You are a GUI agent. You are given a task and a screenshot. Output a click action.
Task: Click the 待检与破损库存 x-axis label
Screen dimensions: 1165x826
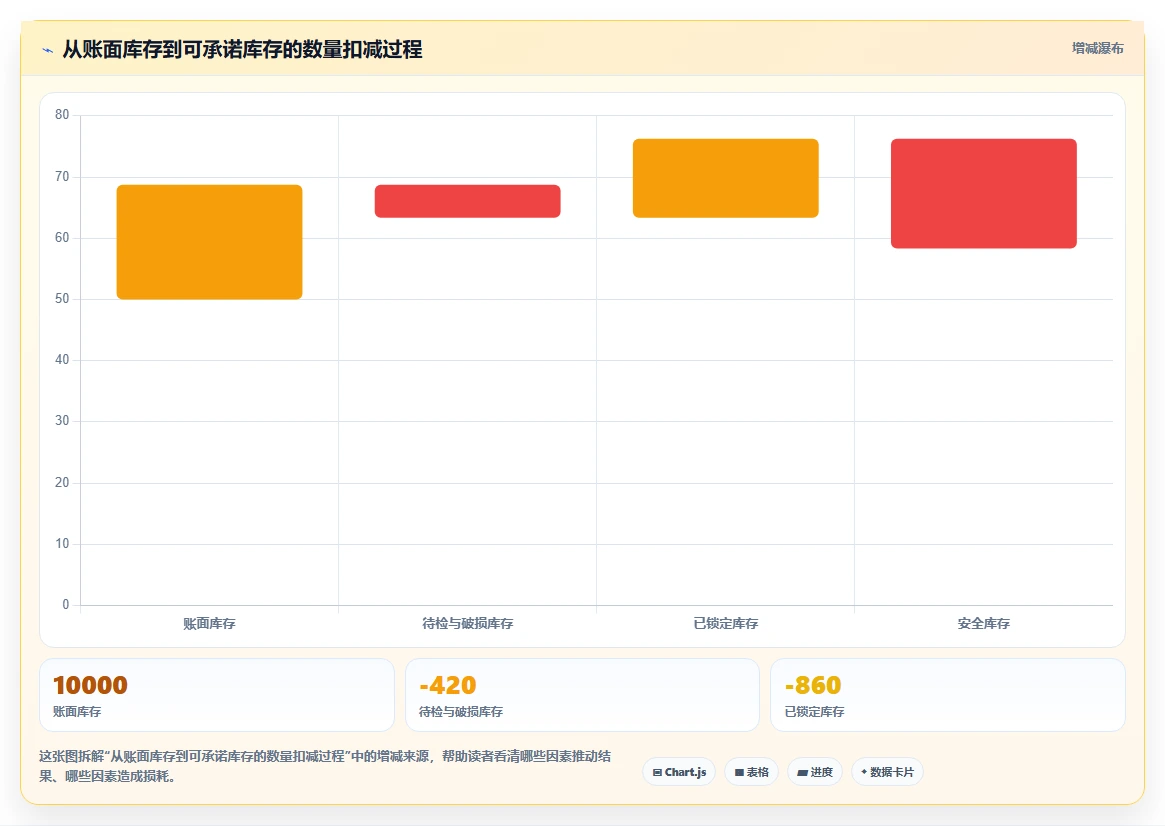467,623
